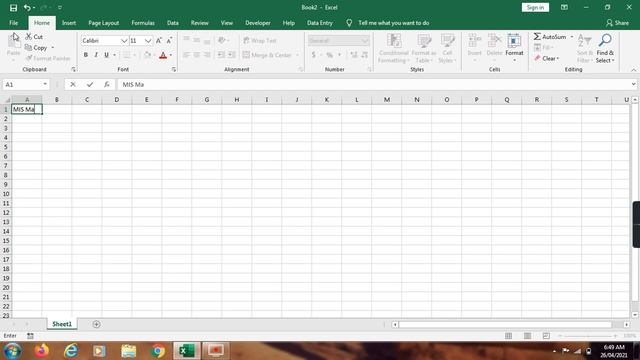Screen dimensions: 640x360
Task: Switch to Page Break Preview in status bar
Action: pos(546,336)
